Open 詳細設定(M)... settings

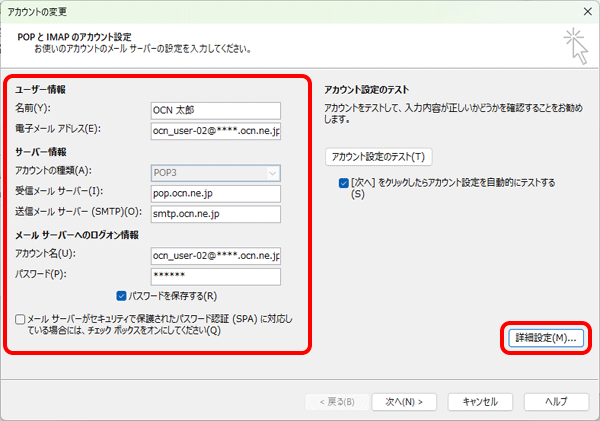(x=543, y=338)
